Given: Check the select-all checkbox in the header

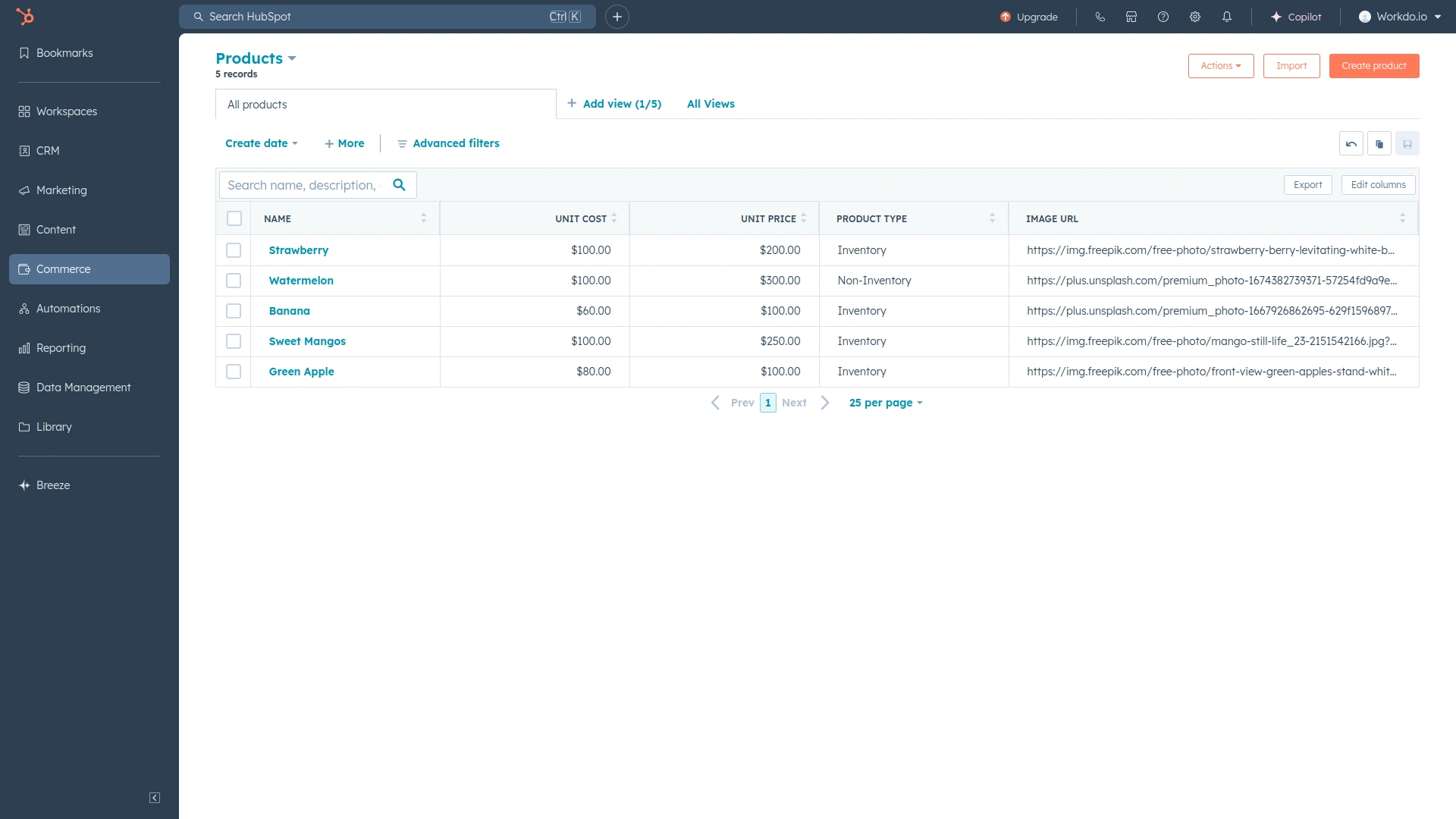Looking at the screenshot, I should [x=234, y=218].
